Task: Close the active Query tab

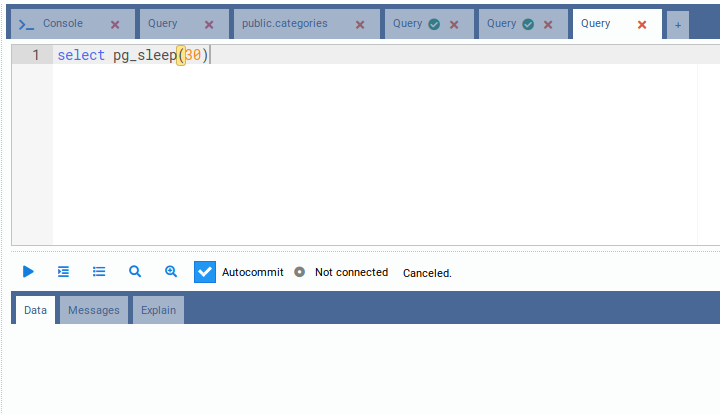Action: pos(642,24)
